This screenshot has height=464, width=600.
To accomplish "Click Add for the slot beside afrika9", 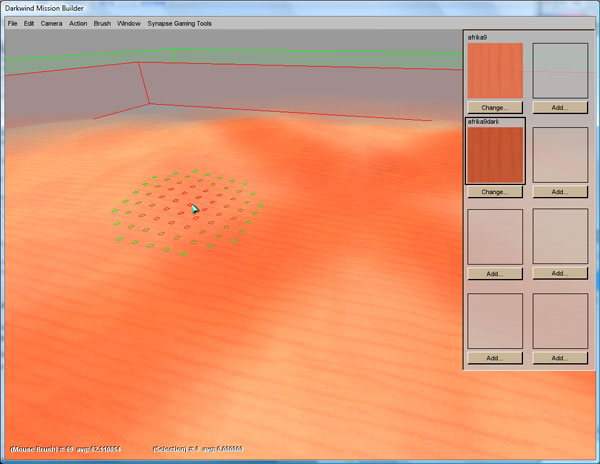I will click(560, 107).
